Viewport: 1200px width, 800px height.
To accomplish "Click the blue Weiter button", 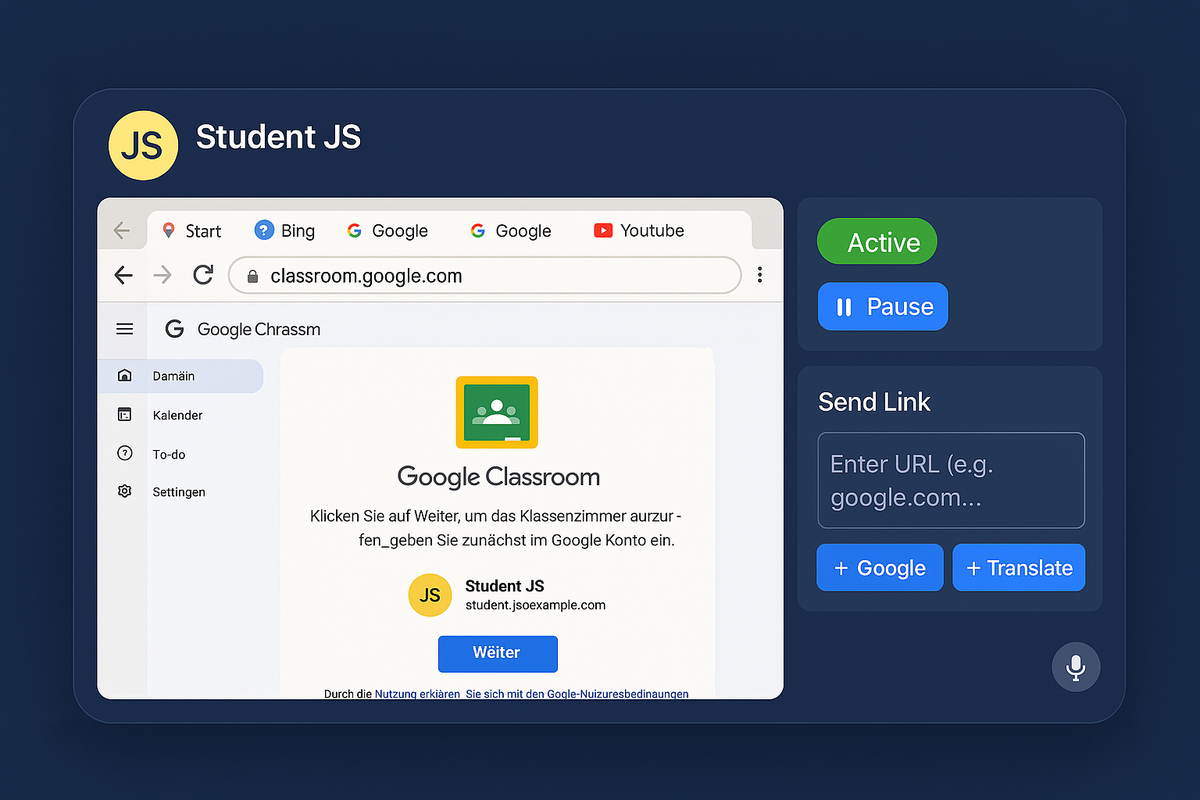I will pyautogui.click(x=497, y=653).
